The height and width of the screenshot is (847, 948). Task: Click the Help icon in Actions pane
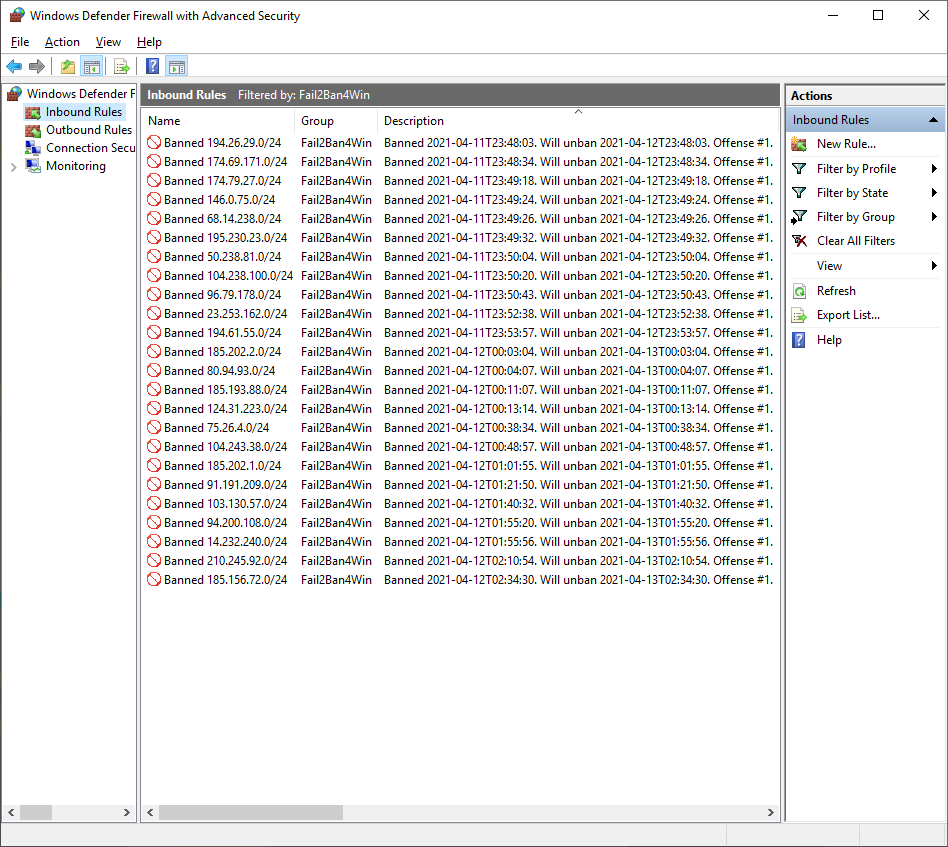tap(799, 340)
